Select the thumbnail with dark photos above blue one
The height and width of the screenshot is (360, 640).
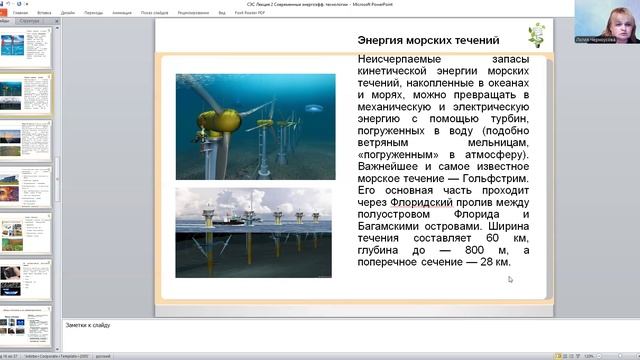[25, 280]
